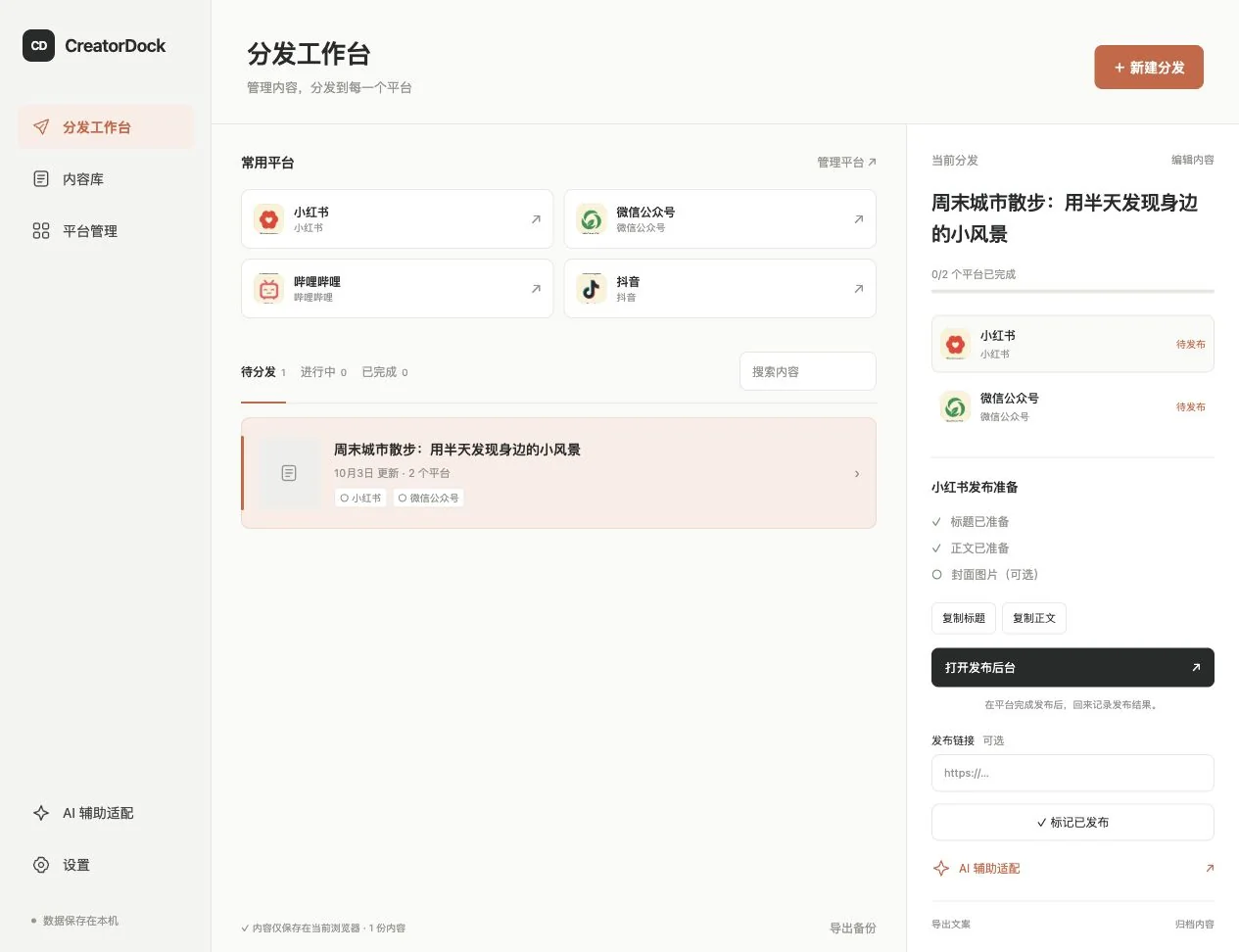Open 内容库 in the sidebar

107,179
